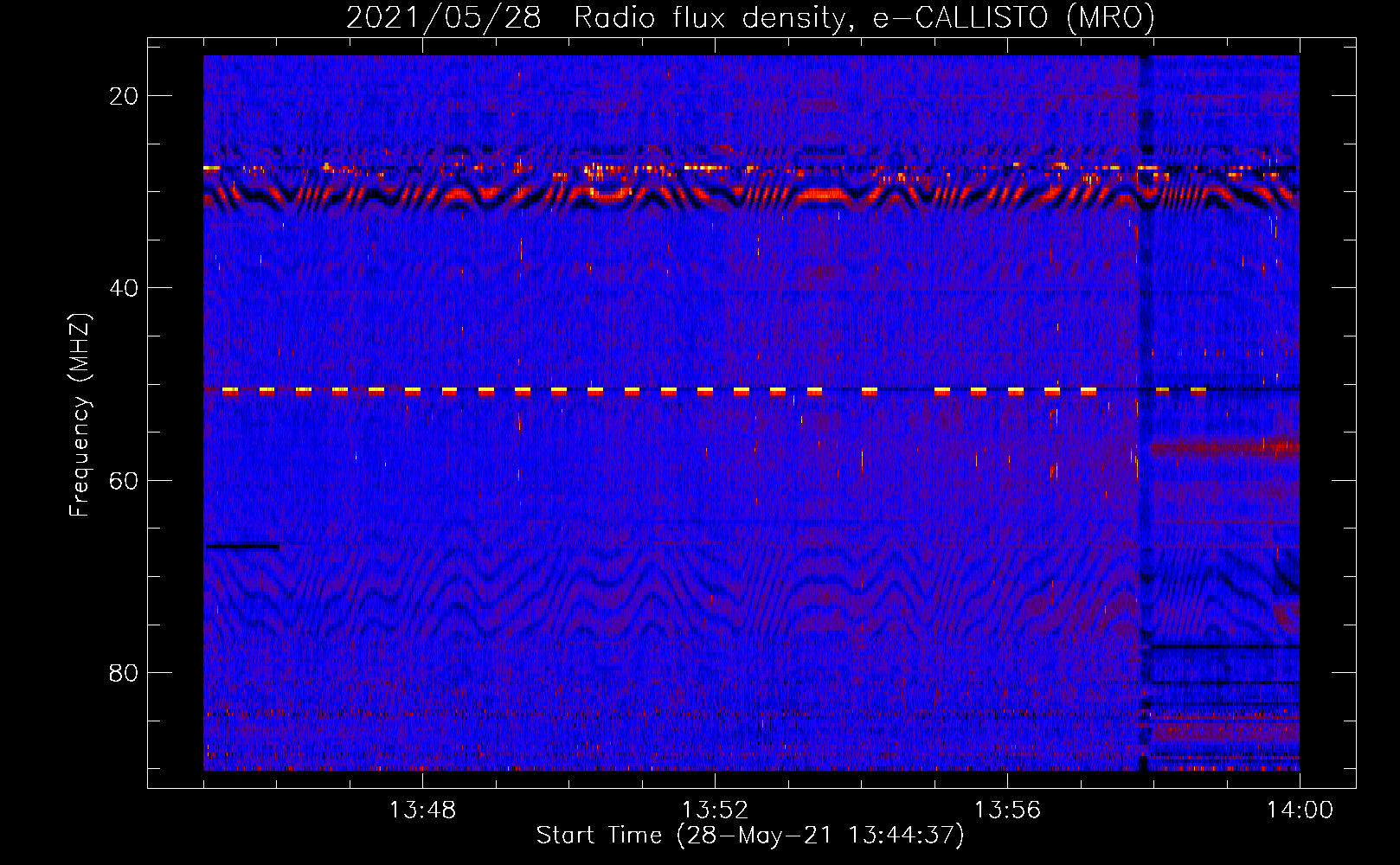This screenshot has height=865, width=1400.
Task: Click the 14:00 time tick label
Action: click(1300, 811)
